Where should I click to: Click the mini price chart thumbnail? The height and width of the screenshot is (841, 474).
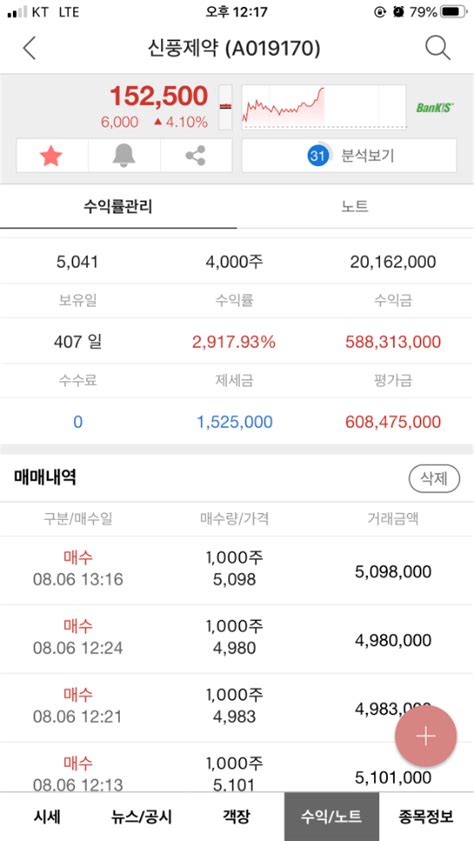[x=324, y=107]
